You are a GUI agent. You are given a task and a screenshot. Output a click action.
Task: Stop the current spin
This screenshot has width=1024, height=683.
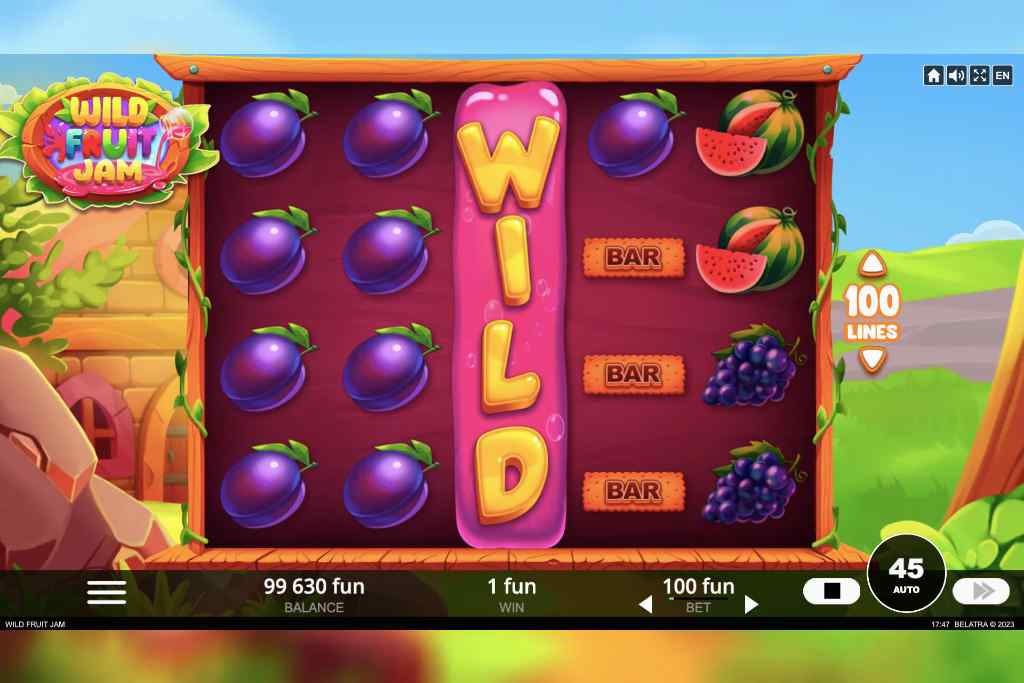click(x=831, y=591)
